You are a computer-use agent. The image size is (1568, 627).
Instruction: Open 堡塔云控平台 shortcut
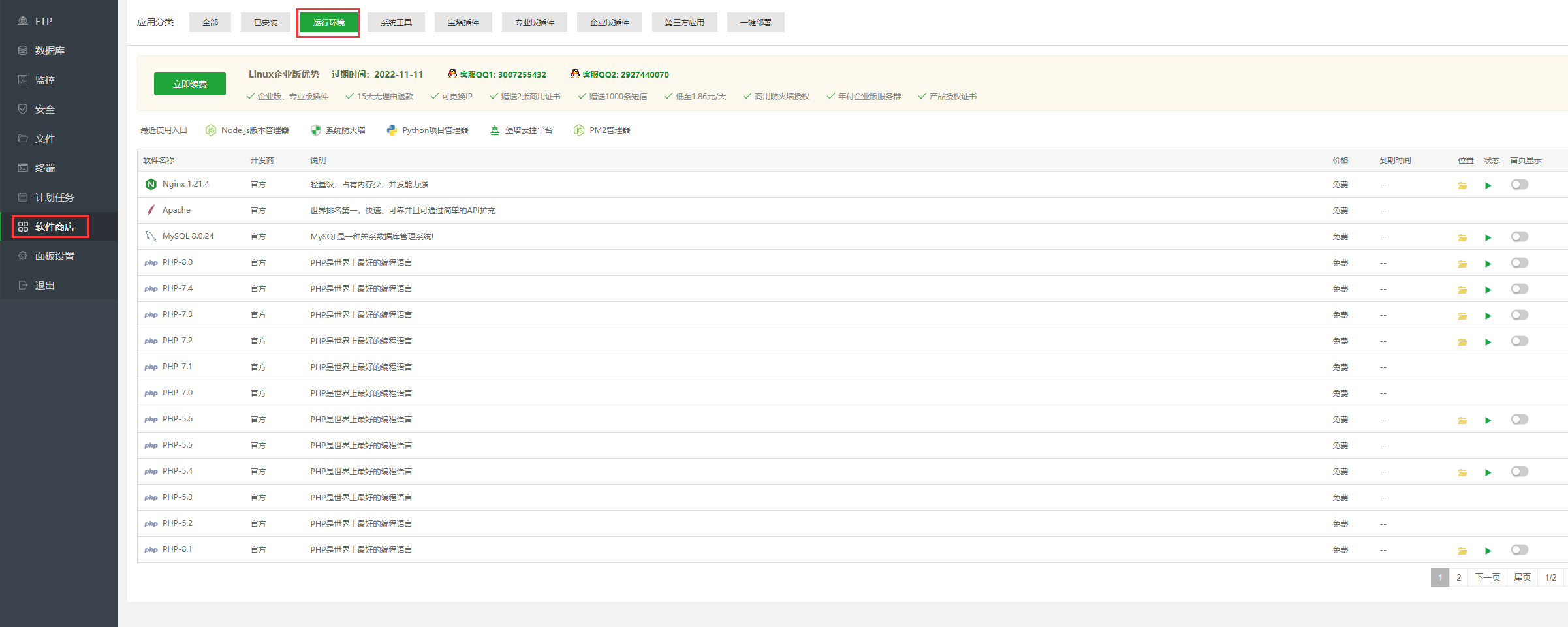point(521,130)
